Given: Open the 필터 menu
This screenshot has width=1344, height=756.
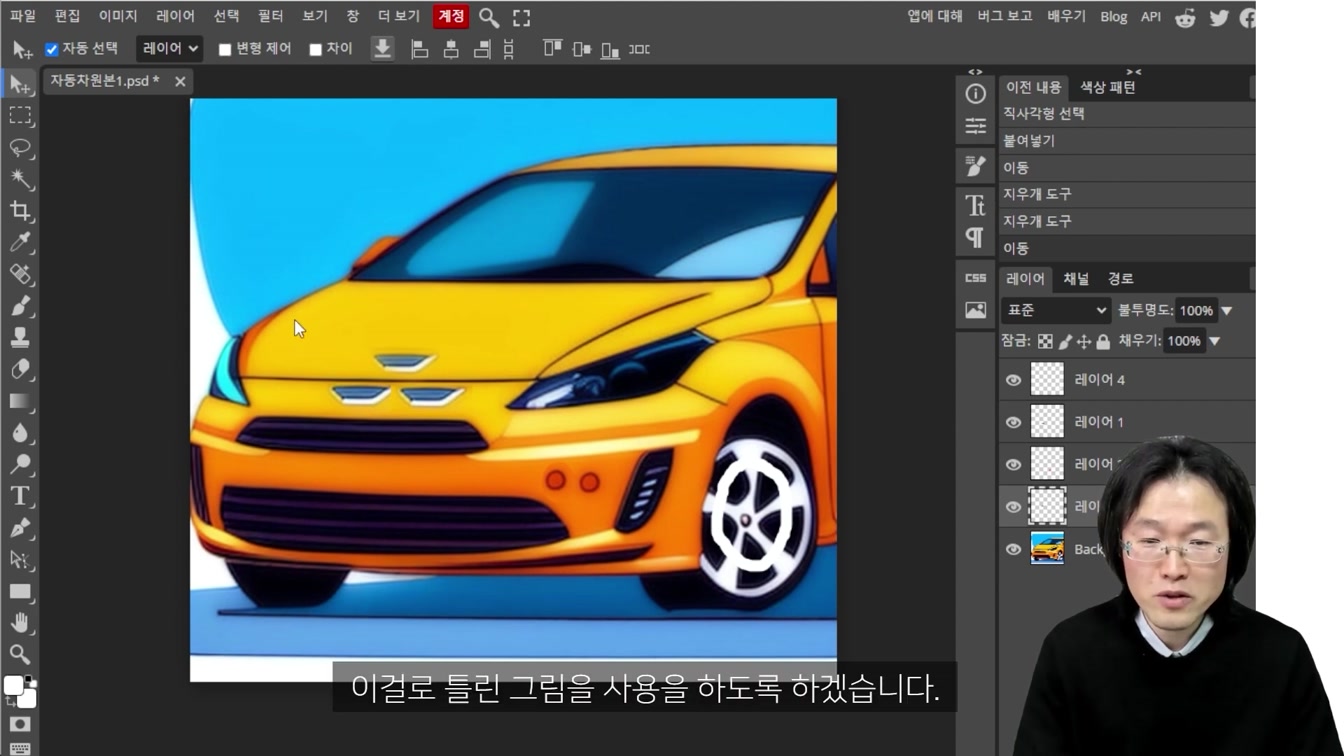Looking at the screenshot, I should (270, 16).
